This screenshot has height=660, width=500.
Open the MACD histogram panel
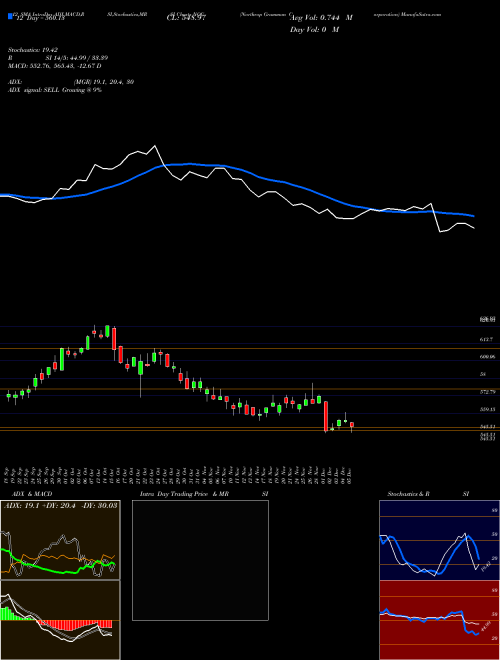(x=60, y=620)
